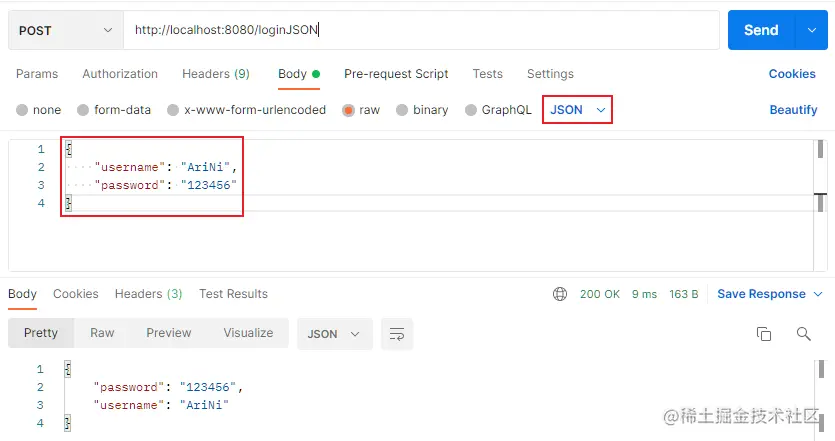The width and height of the screenshot is (835, 441).
Task: Click the 200 OK status
Action: point(600,294)
